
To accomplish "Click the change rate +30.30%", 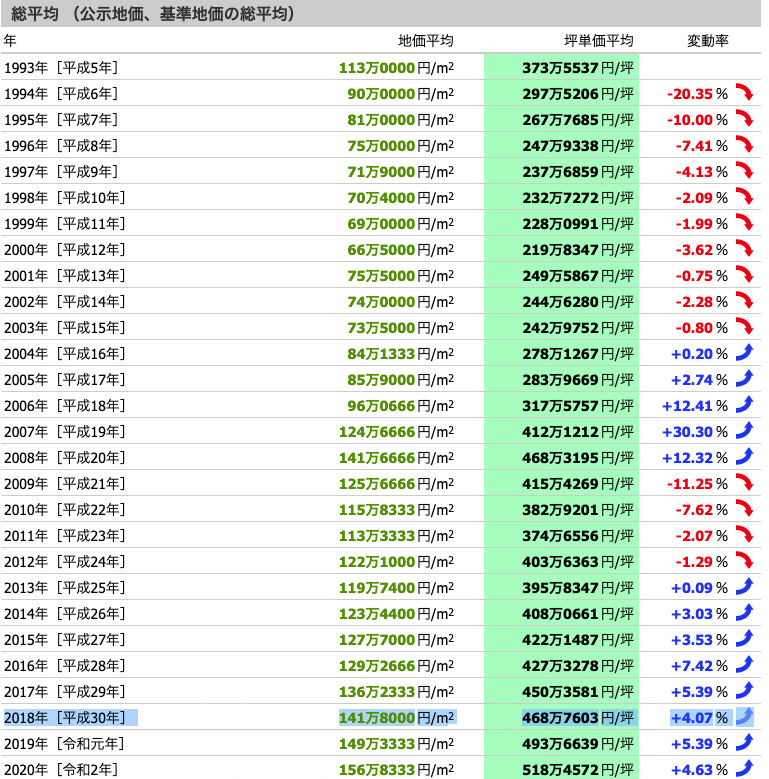I will 695,432.
